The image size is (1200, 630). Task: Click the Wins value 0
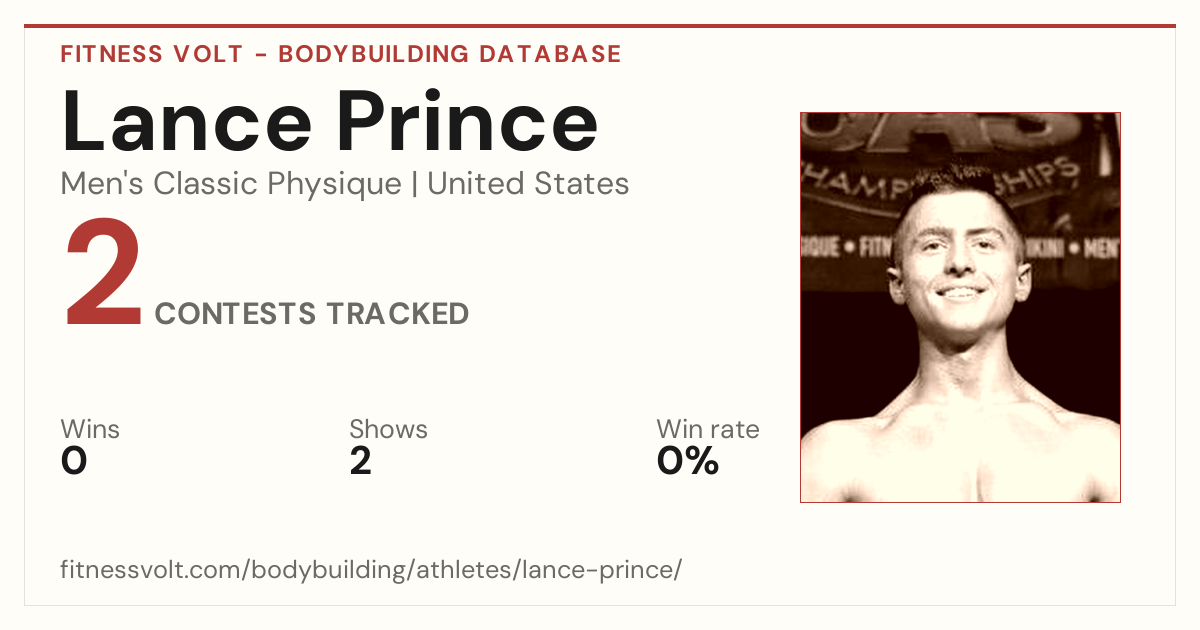[74, 461]
